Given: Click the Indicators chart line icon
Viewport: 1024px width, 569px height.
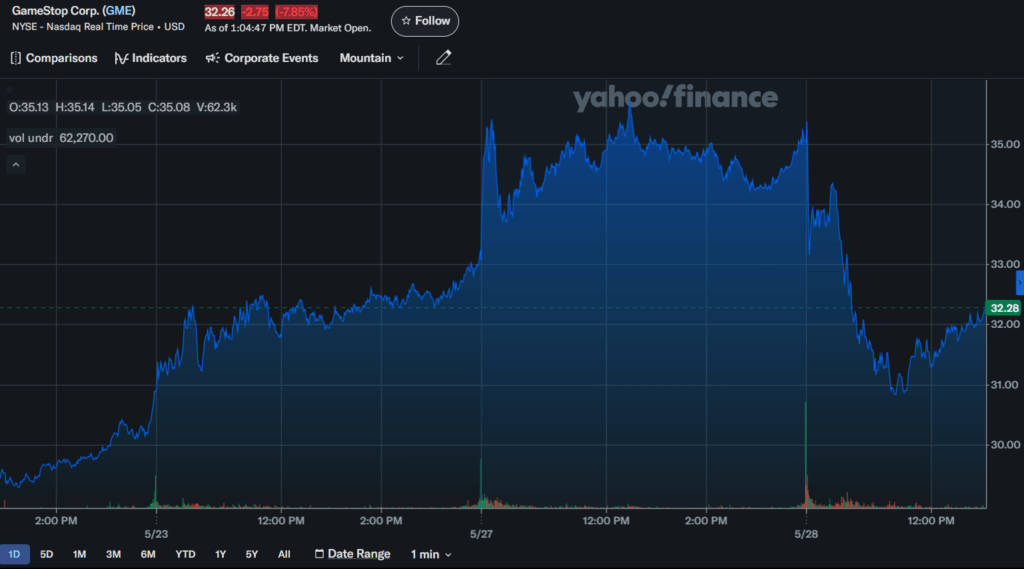Looking at the screenshot, I should [121, 58].
